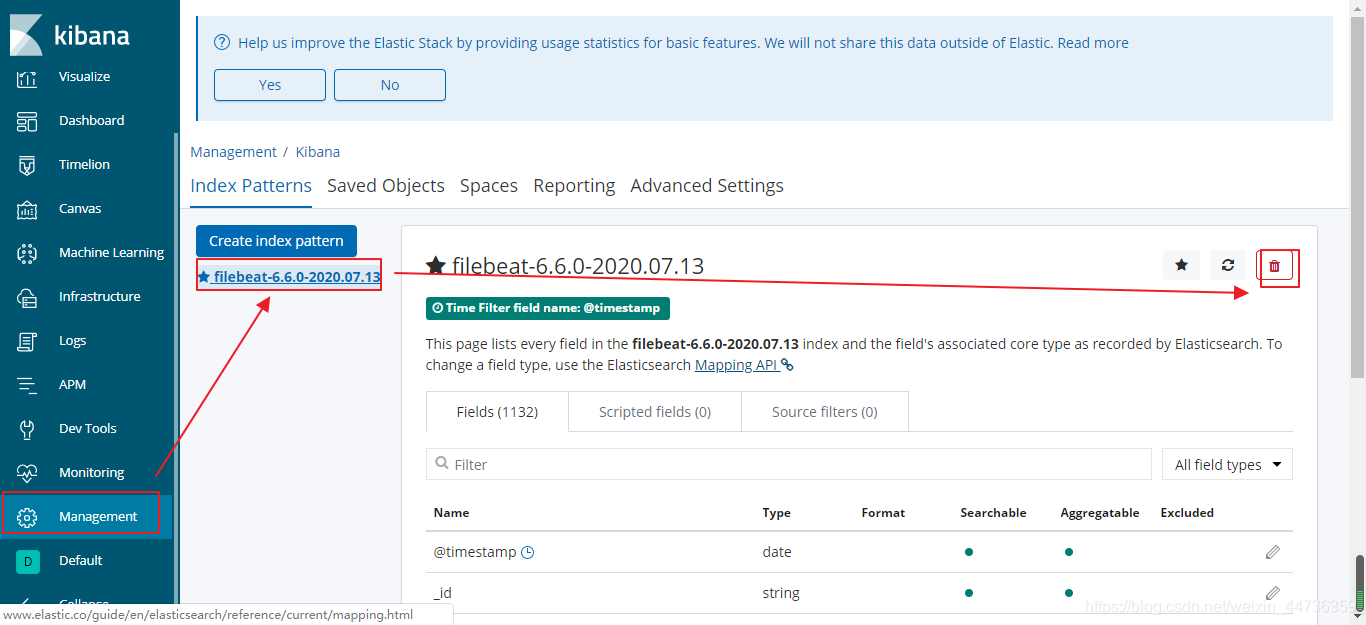
Task: Click the @timestamp field name
Action: [x=475, y=552]
